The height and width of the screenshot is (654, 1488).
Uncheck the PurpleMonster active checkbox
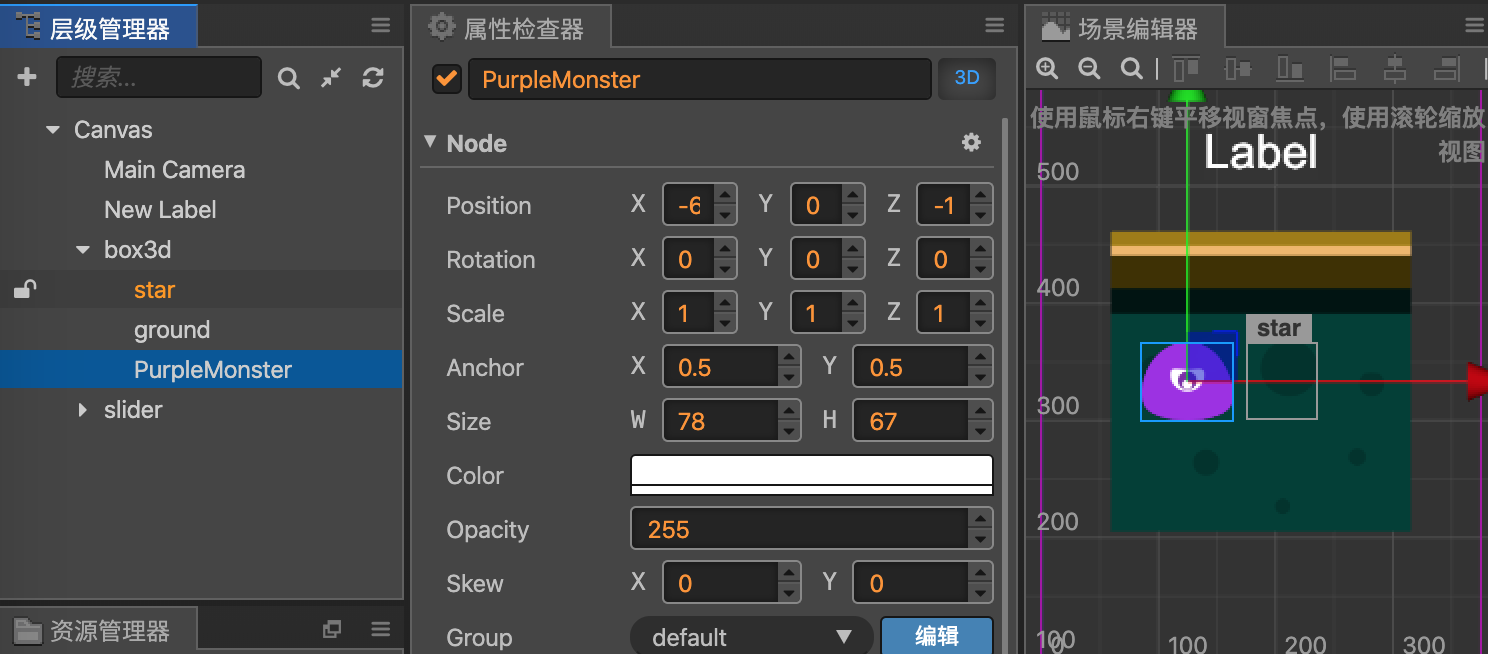point(446,79)
